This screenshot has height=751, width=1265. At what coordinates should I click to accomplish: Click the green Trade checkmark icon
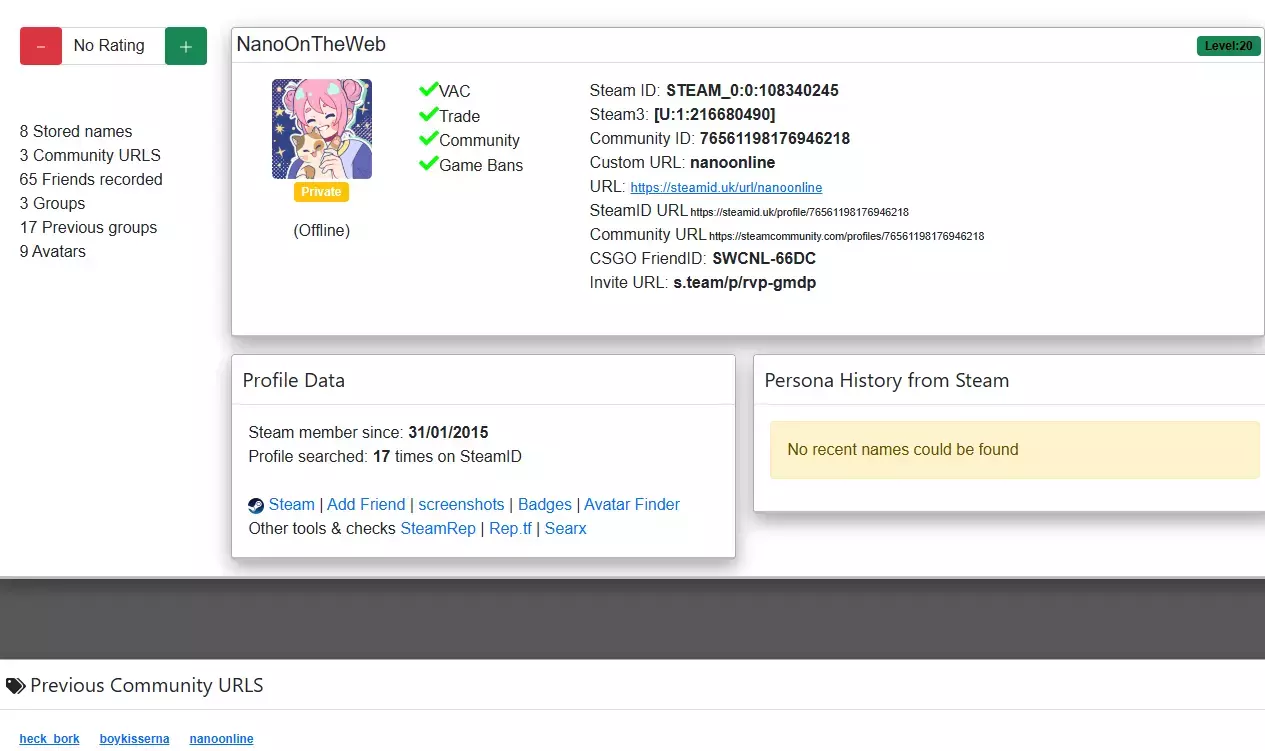click(428, 115)
